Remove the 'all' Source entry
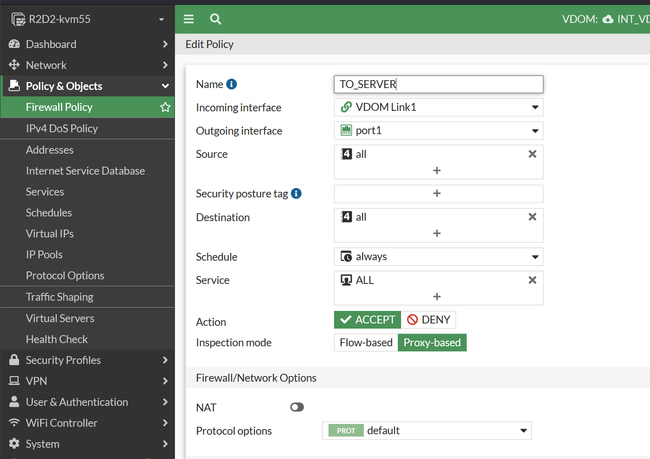Viewport: 650px width, 459px height. point(532,154)
